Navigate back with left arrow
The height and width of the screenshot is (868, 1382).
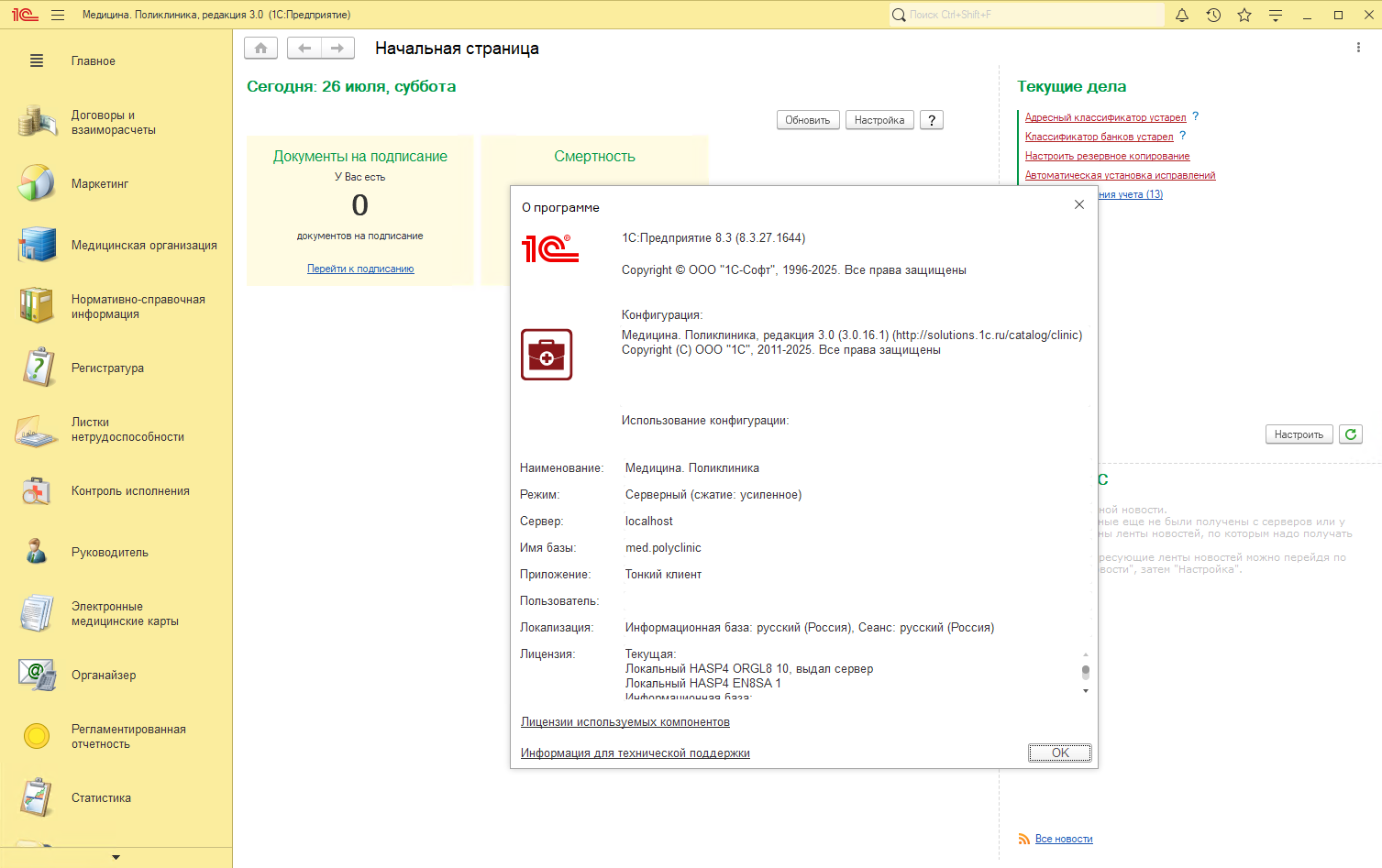(x=304, y=48)
